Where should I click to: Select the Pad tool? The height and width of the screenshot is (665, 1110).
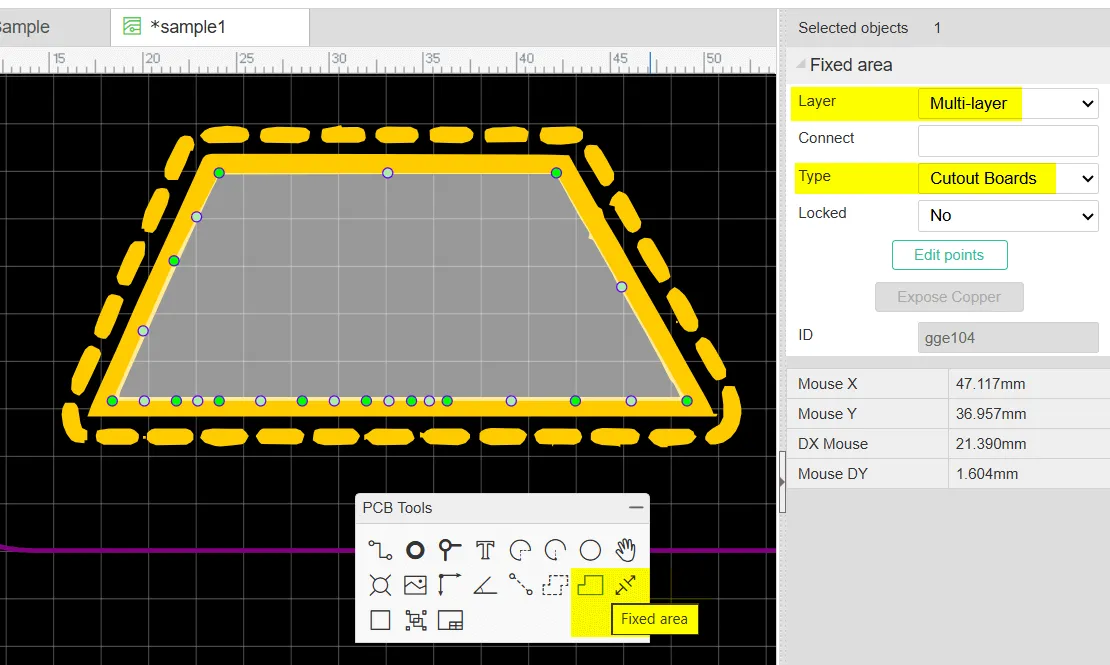[x=415, y=549]
